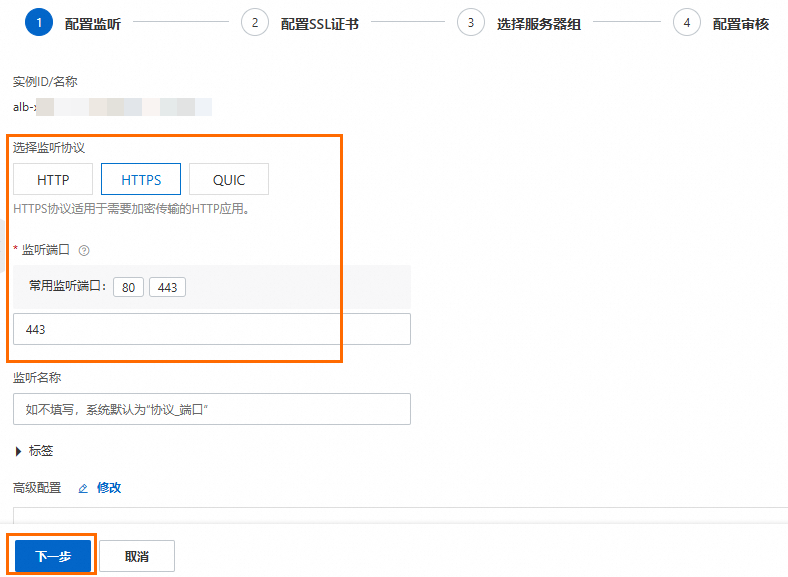Click the pencil edit icon beside 修改
This screenshot has width=788, height=577.
click(83, 488)
